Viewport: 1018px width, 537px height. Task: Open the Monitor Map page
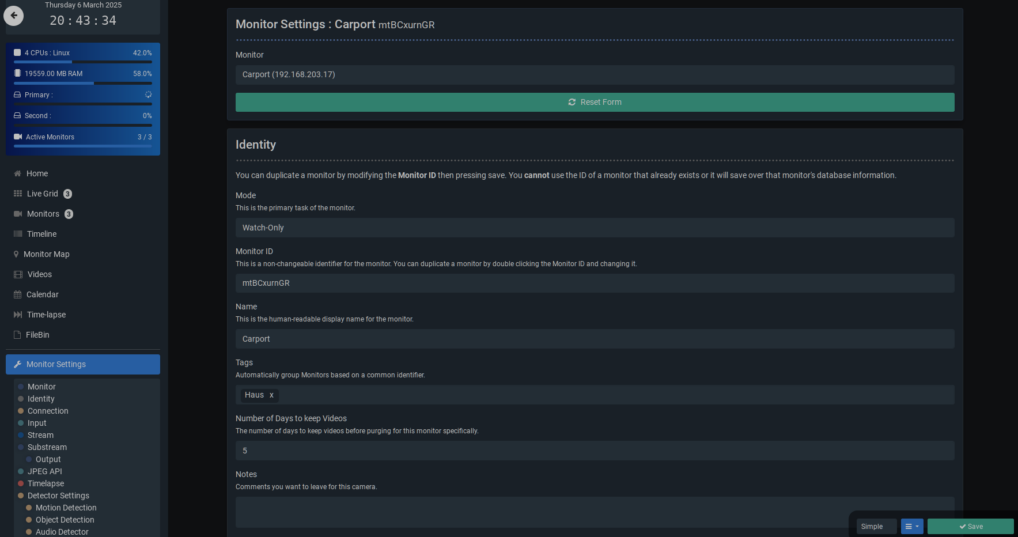[46, 254]
